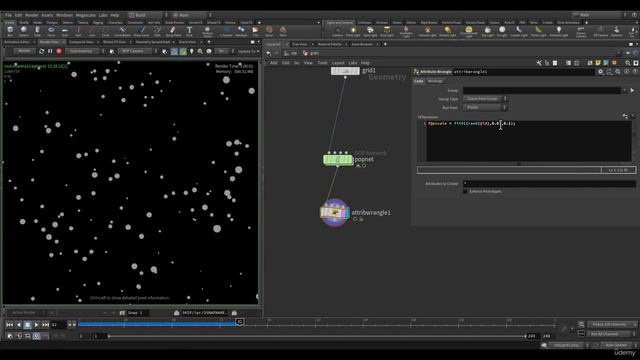The height and width of the screenshot is (360, 640).
Task: Add a Sky Light from the shelf
Action: pos(487,31)
